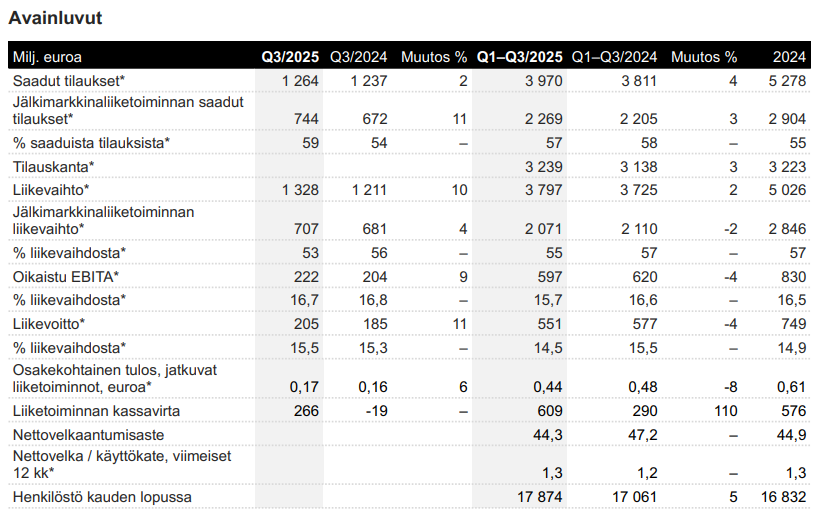The width and height of the screenshot is (828, 521).
Task: Select the Liikevoitto row label
Action: point(49,323)
